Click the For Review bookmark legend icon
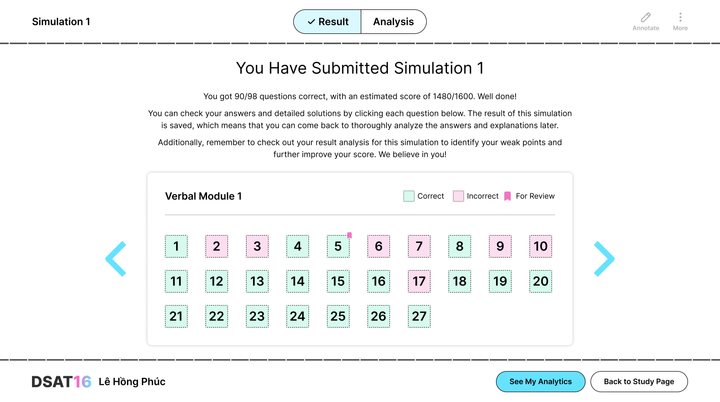 (507, 196)
